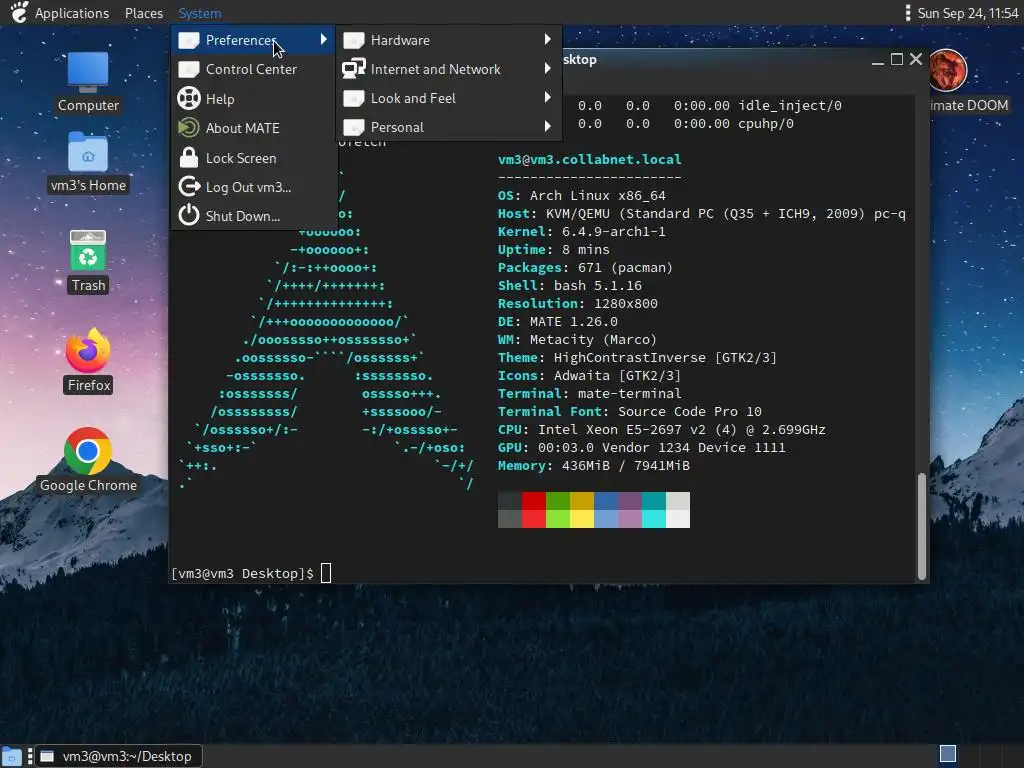The width and height of the screenshot is (1024, 768).
Task: Choose Log Out vm3... entry
Action: tap(253, 187)
